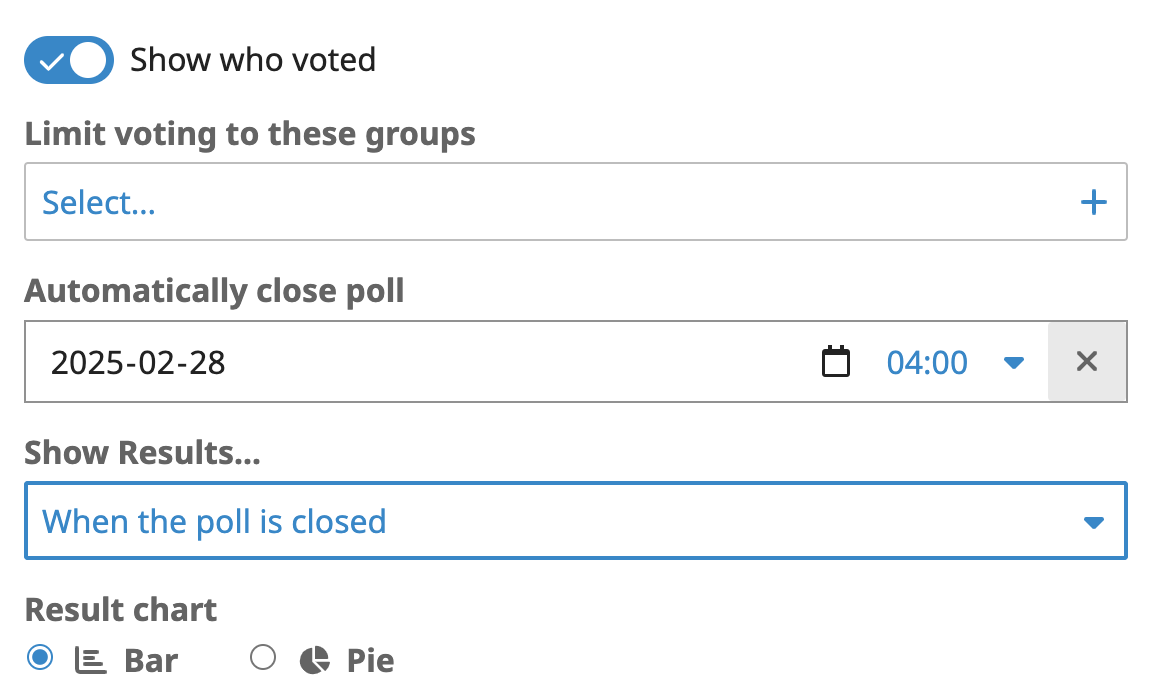Open the Limit voting groups Select field
The height and width of the screenshot is (700, 1152).
point(560,203)
